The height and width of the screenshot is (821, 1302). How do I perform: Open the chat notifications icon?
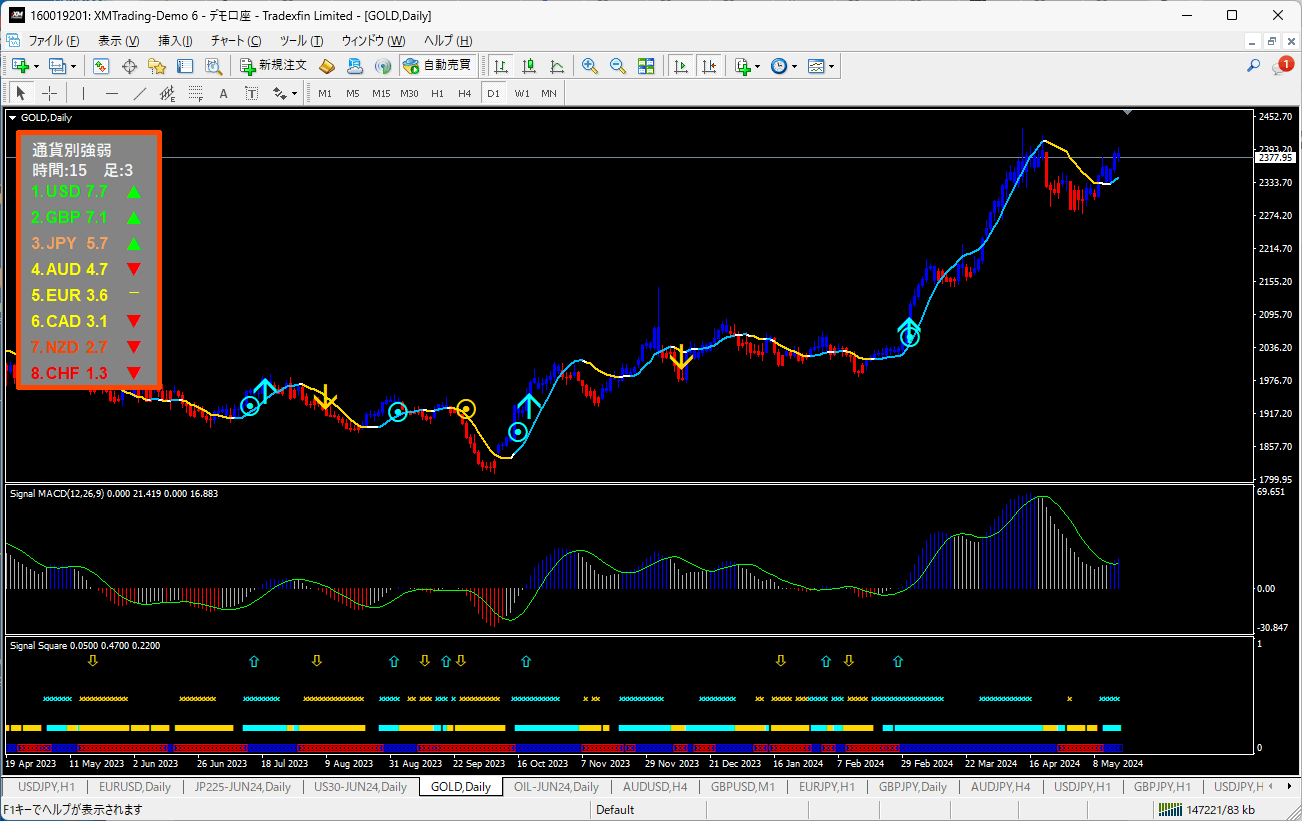pos(1281,66)
